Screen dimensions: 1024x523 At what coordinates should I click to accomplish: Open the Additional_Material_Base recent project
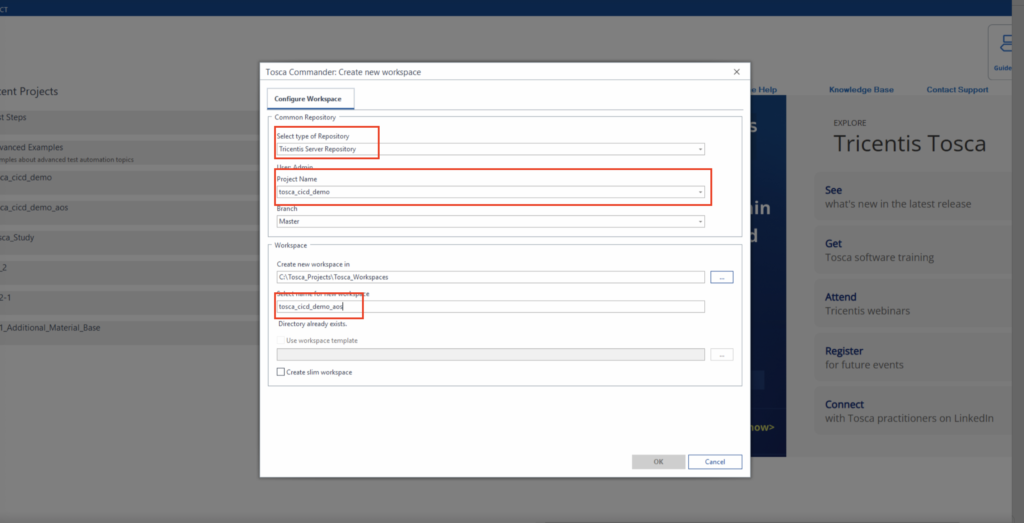pos(131,332)
